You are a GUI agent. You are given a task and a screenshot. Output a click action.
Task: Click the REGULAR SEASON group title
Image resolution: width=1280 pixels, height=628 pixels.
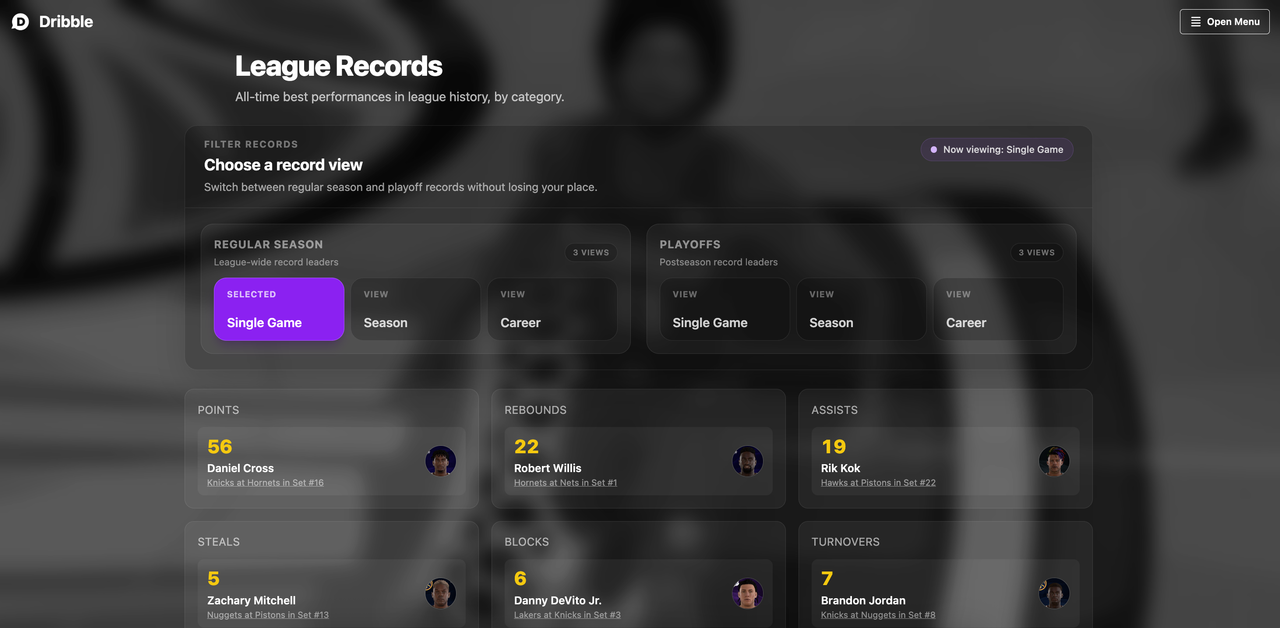pos(268,244)
